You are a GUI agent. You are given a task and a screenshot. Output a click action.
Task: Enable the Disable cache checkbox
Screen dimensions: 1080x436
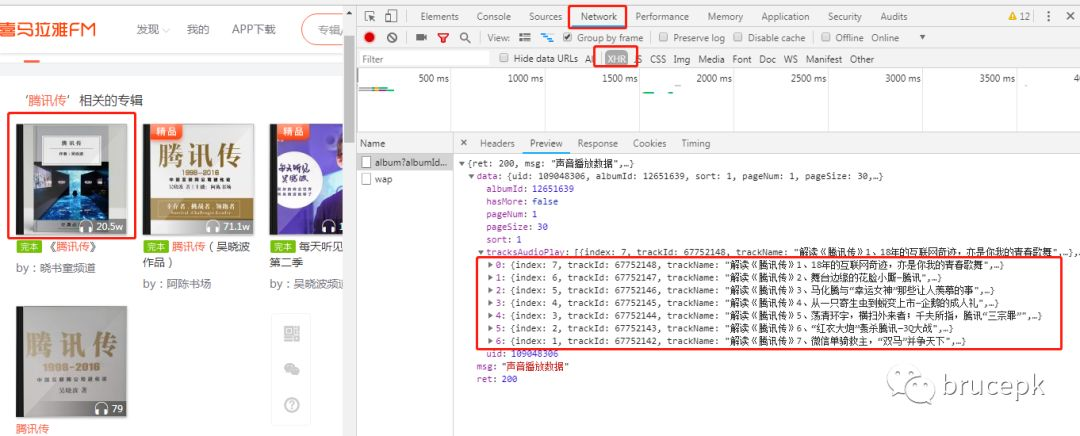coord(738,37)
